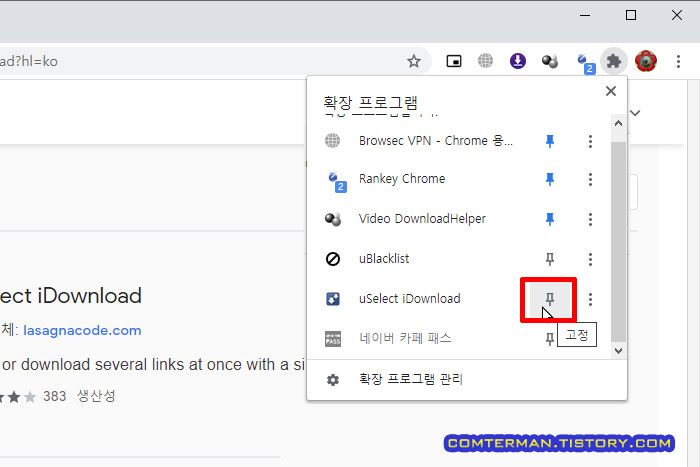Viewport: 700px width, 467px height.
Task: Unpin Rankey Chrome from the toolbar
Action: (x=550, y=179)
